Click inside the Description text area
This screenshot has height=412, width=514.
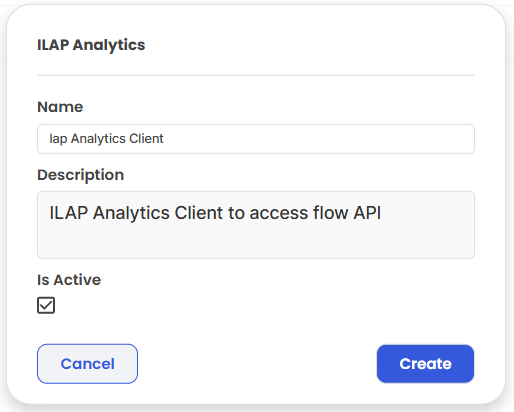pos(256,225)
